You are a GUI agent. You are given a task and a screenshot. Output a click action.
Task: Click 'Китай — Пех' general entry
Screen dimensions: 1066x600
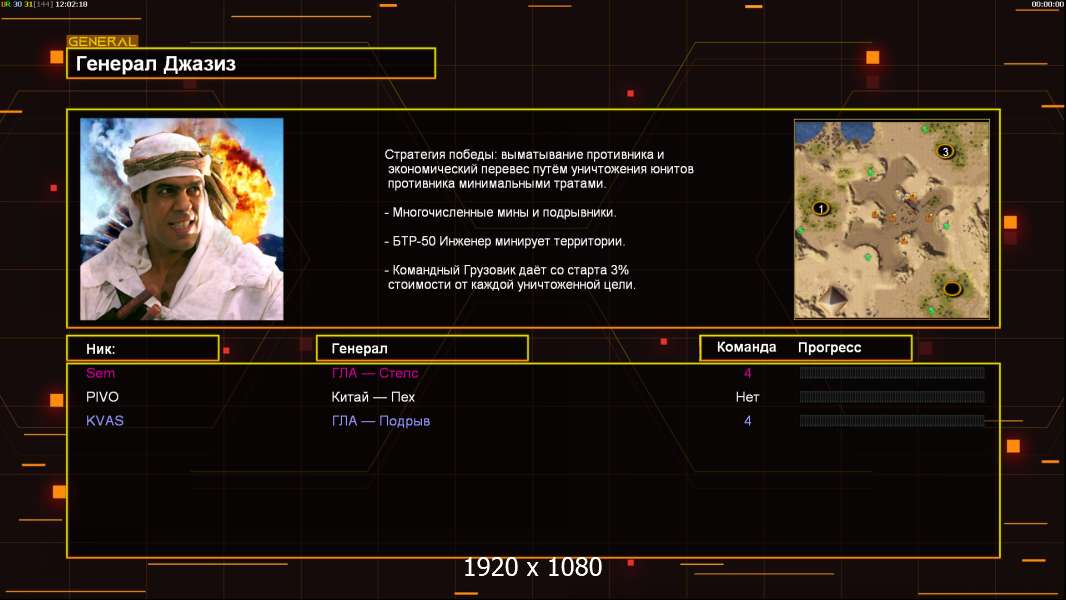click(373, 397)
